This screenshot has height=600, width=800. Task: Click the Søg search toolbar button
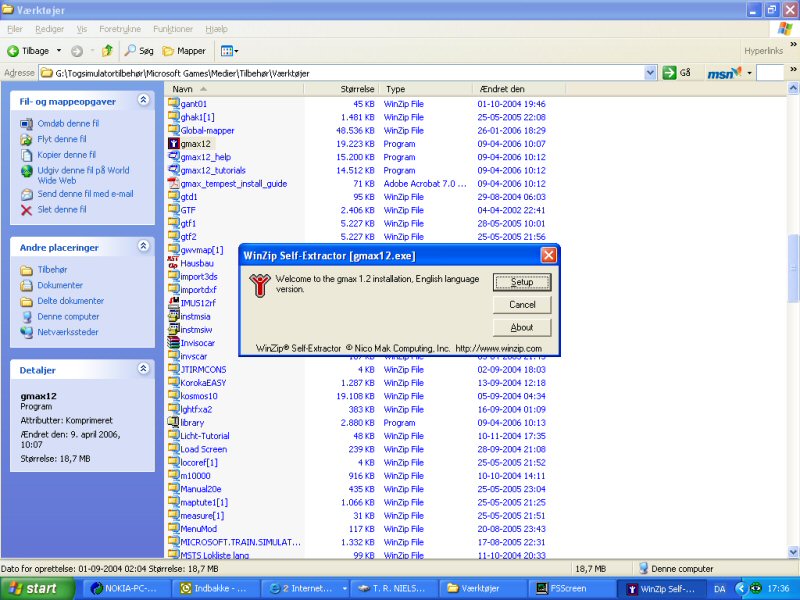pos(139,51)
